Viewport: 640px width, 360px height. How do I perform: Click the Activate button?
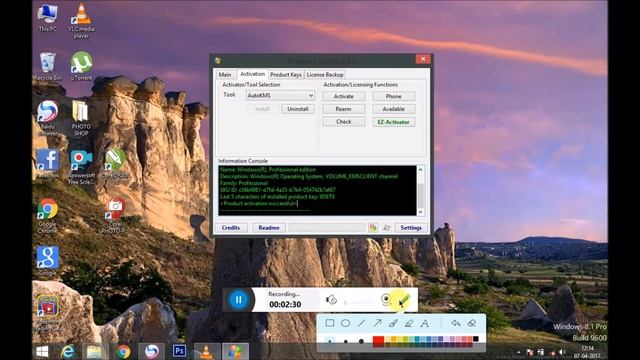(x=344, y=96)
